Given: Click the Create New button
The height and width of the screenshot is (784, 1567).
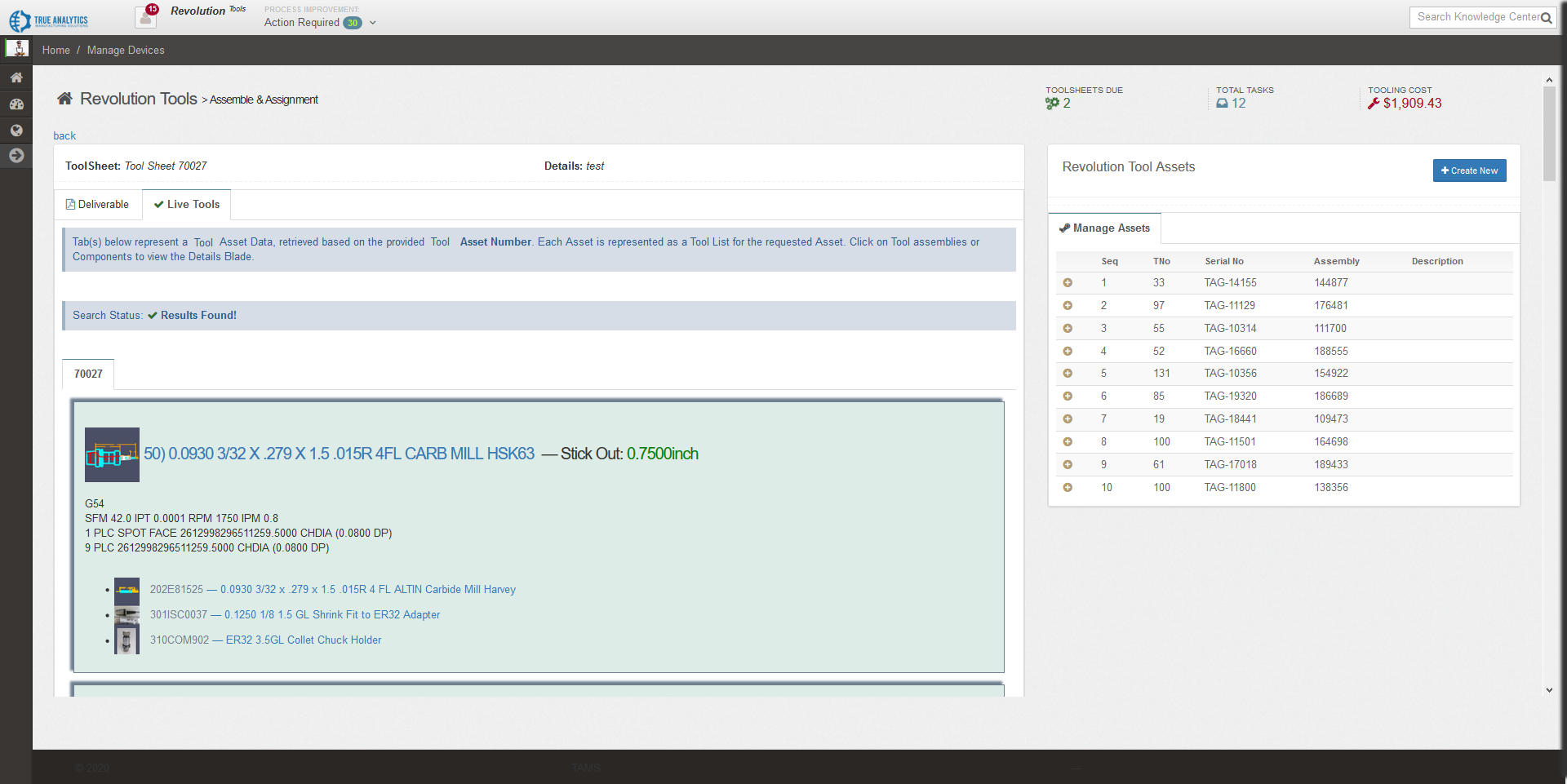Looking at the screenshot, I should tap(1469, 171).
